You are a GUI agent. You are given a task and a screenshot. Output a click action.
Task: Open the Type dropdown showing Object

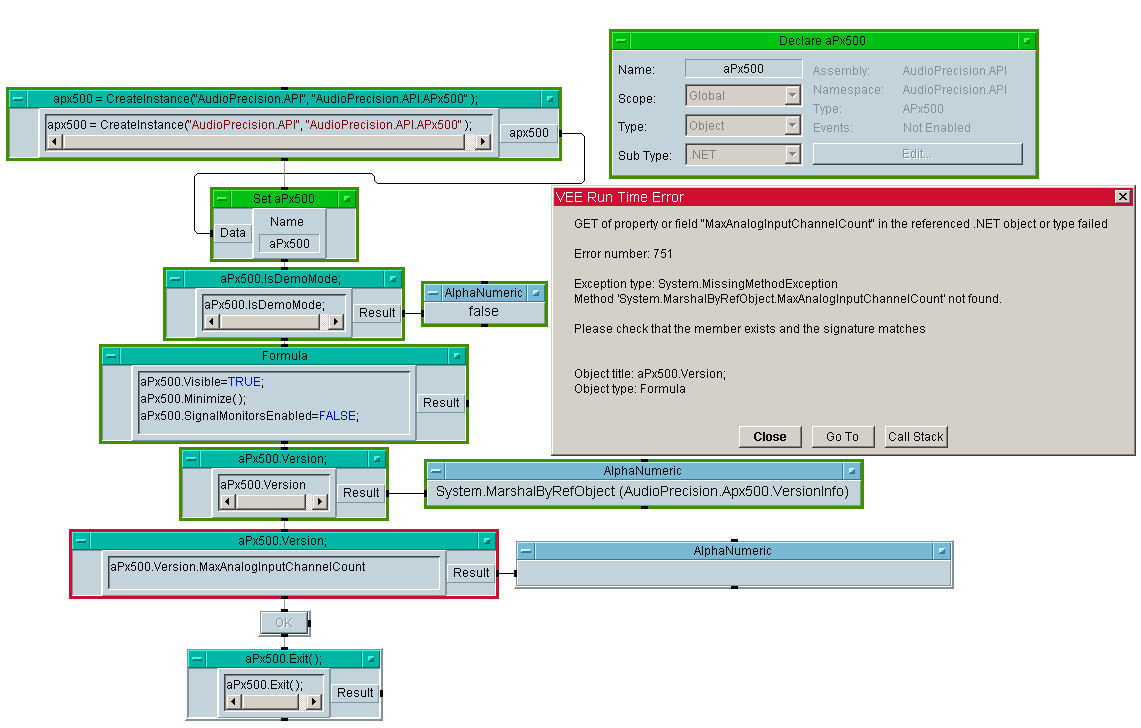792,126
